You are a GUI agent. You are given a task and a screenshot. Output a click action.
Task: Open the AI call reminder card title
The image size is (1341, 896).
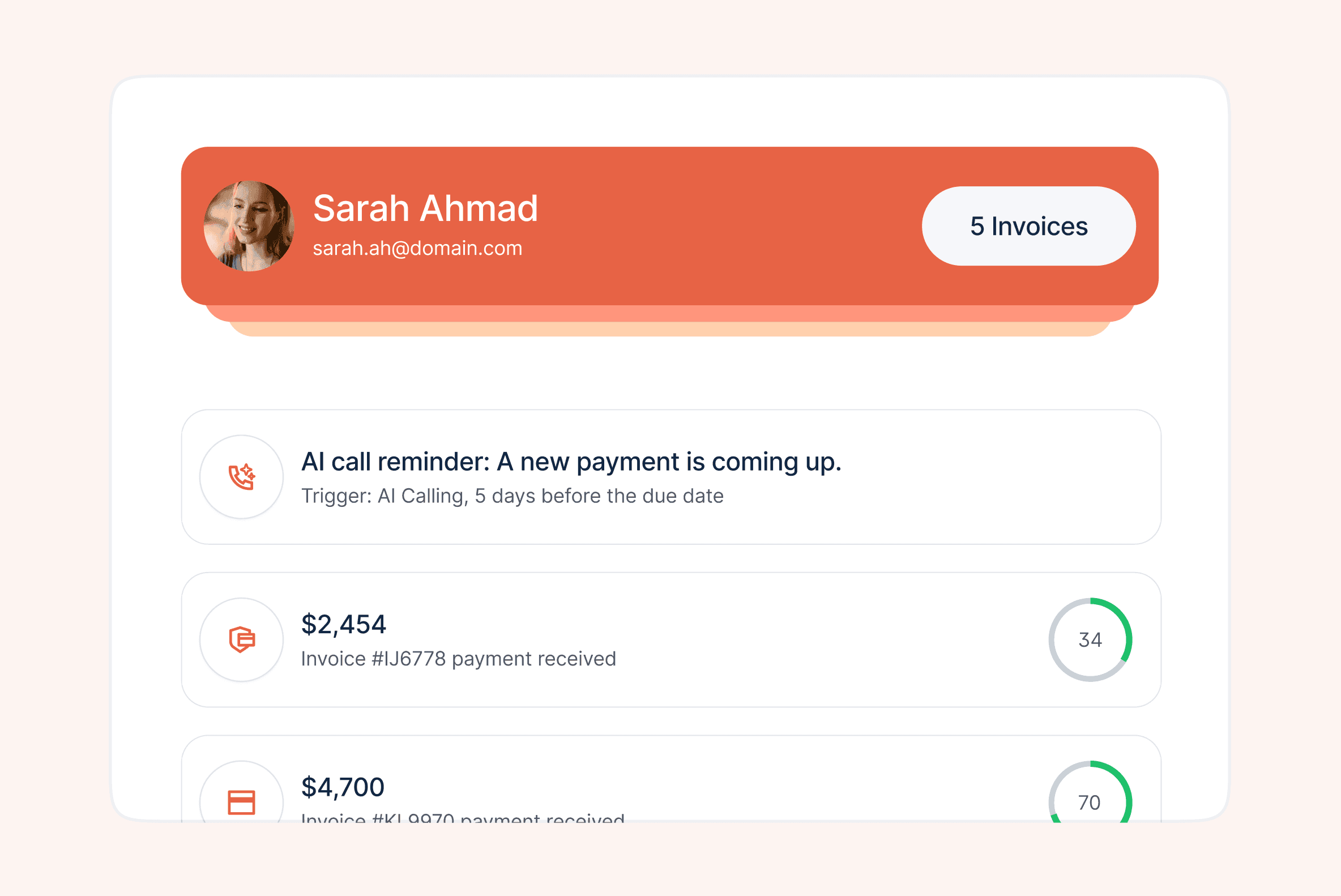click(571, 462)
